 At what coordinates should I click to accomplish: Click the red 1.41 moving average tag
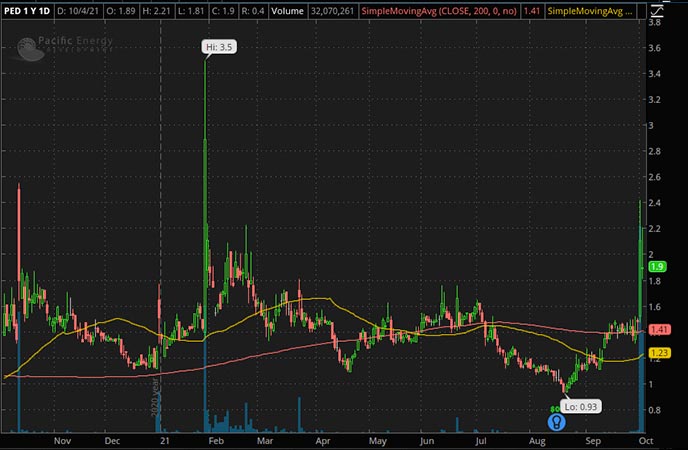(x=658, y=329)
